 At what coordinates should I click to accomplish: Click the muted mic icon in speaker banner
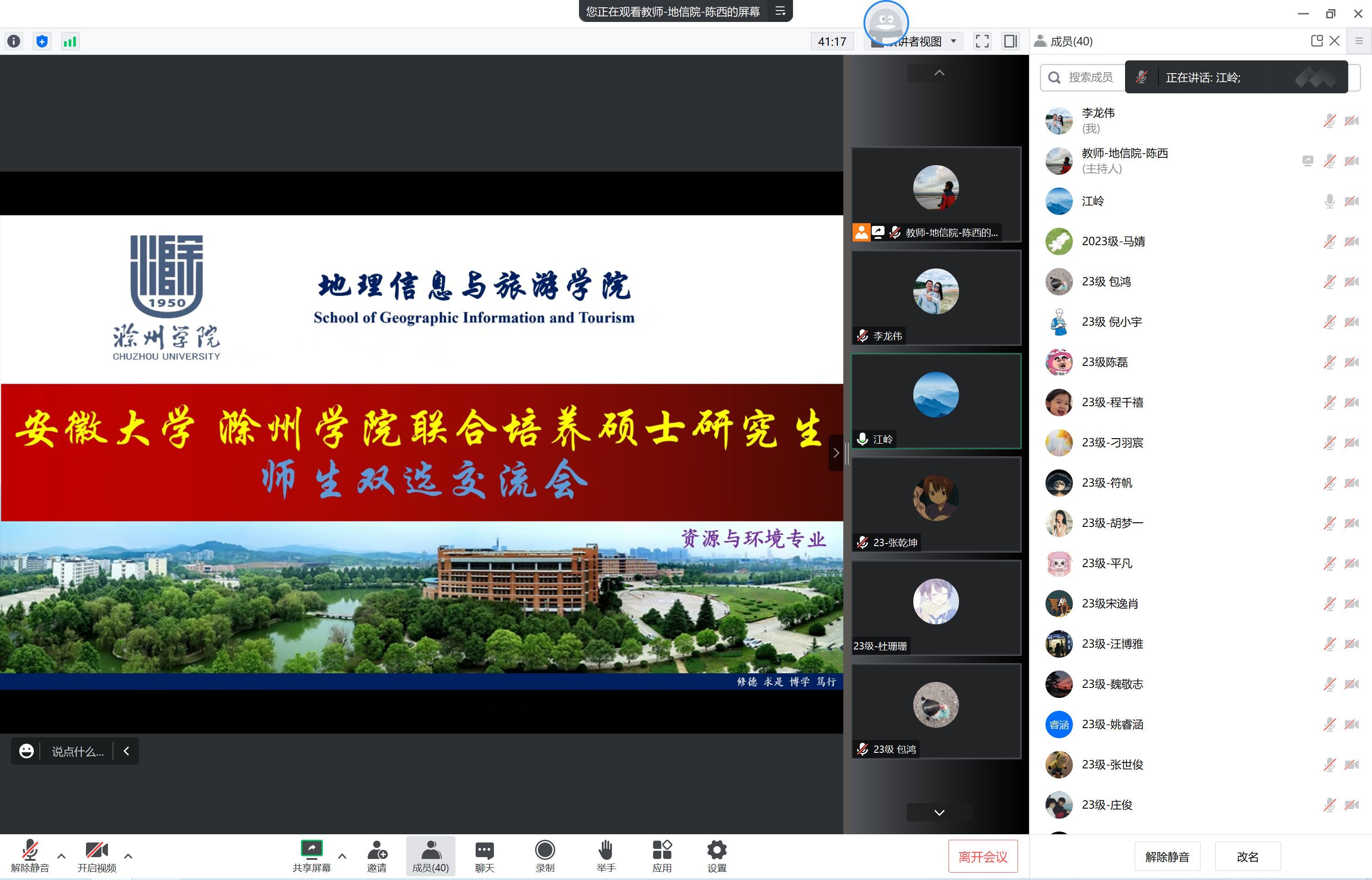[x=1141, y=77]
